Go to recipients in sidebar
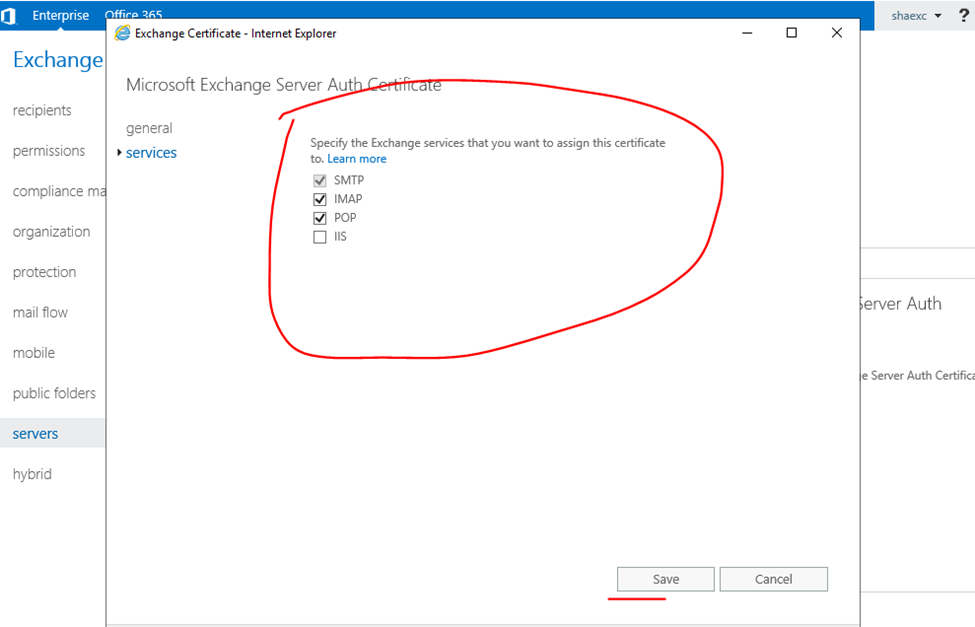The image size is (975, 627). 42,111
